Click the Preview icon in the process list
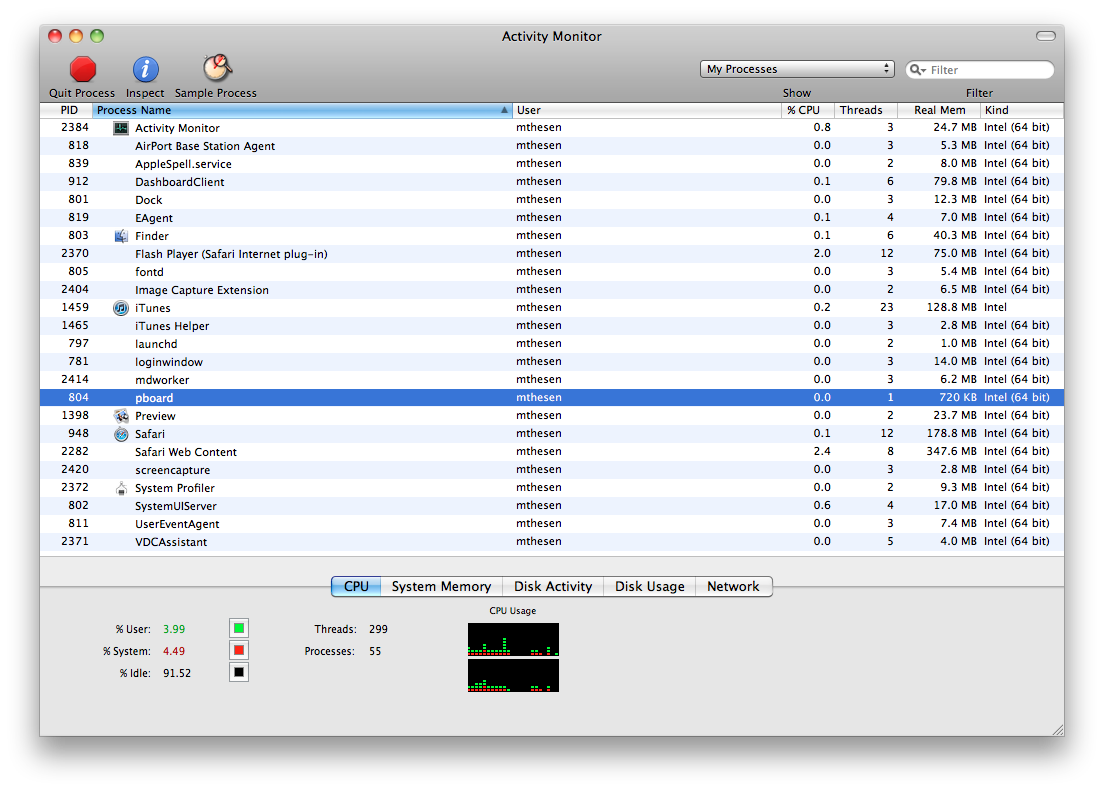Viewport: 1104px width, 791px height. click(121, 416)
